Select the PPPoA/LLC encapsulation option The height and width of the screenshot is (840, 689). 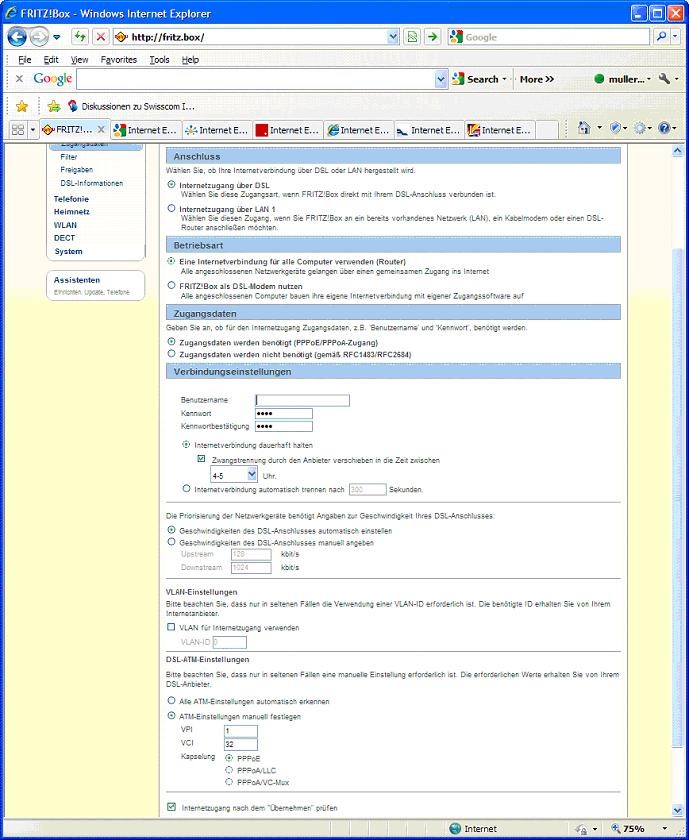pos(231,770)
